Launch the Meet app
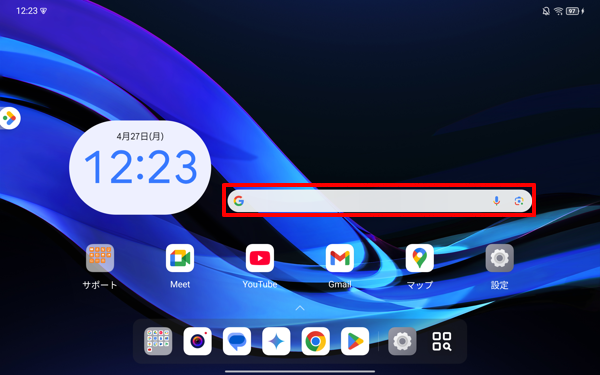 [x=180, y=258]
